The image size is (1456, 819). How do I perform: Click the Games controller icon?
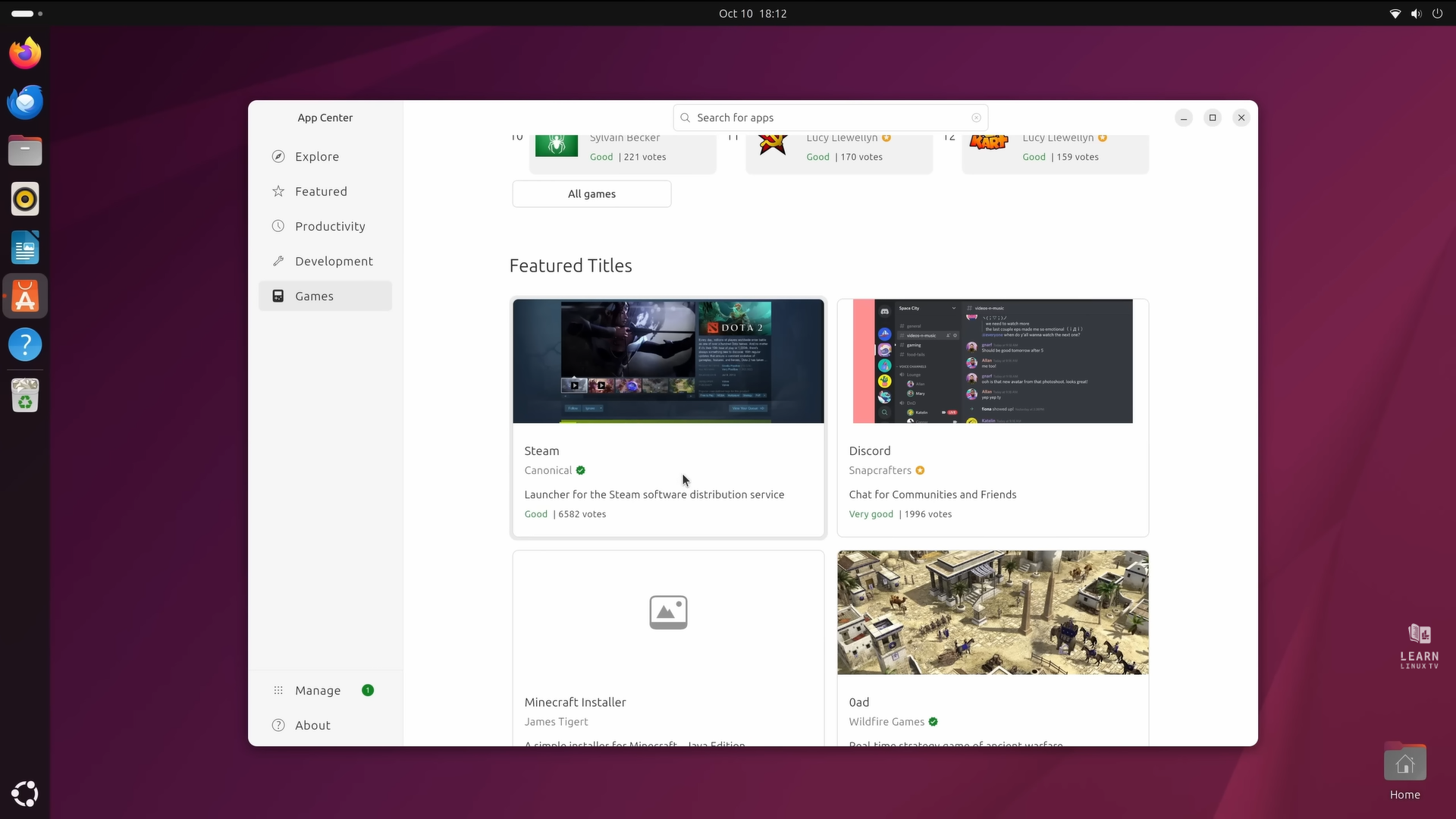click(x=278, y=296)
